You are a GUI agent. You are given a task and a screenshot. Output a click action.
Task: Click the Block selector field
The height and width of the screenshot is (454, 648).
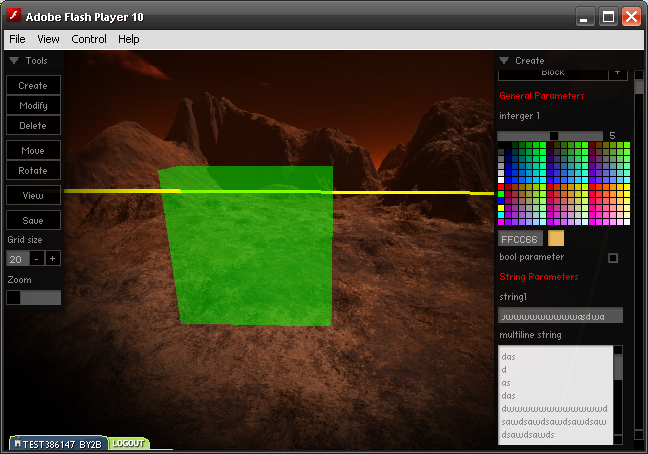pos(553,73)
